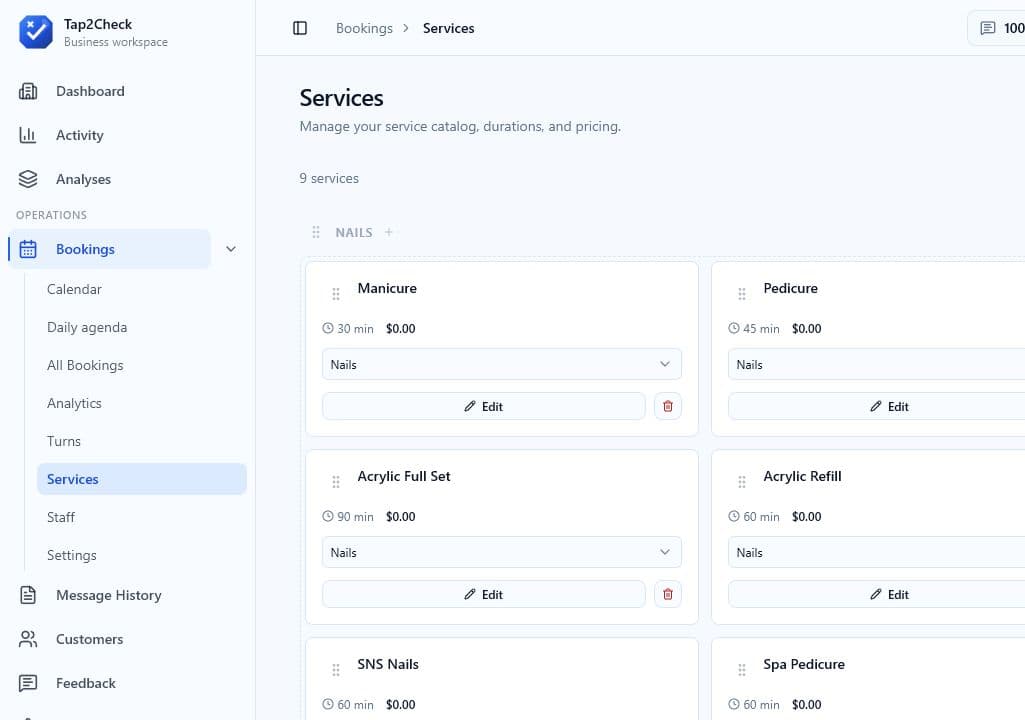Viewport: 1025px width, 720px height.
Task: Click the SNS Nails title
Action: tap(388, 664)
